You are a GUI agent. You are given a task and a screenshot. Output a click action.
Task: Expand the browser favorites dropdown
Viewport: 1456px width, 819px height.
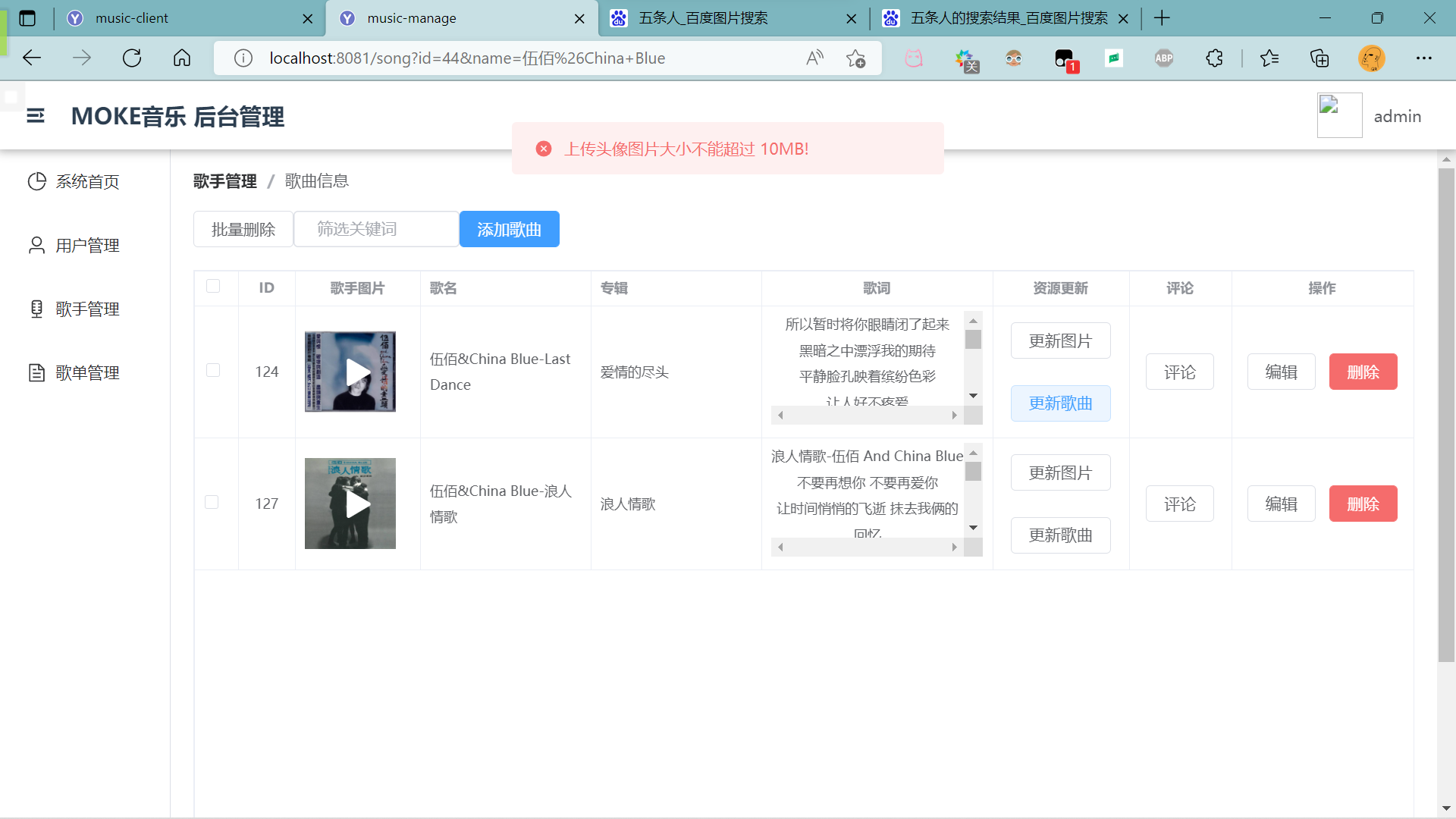(1271, 58)
